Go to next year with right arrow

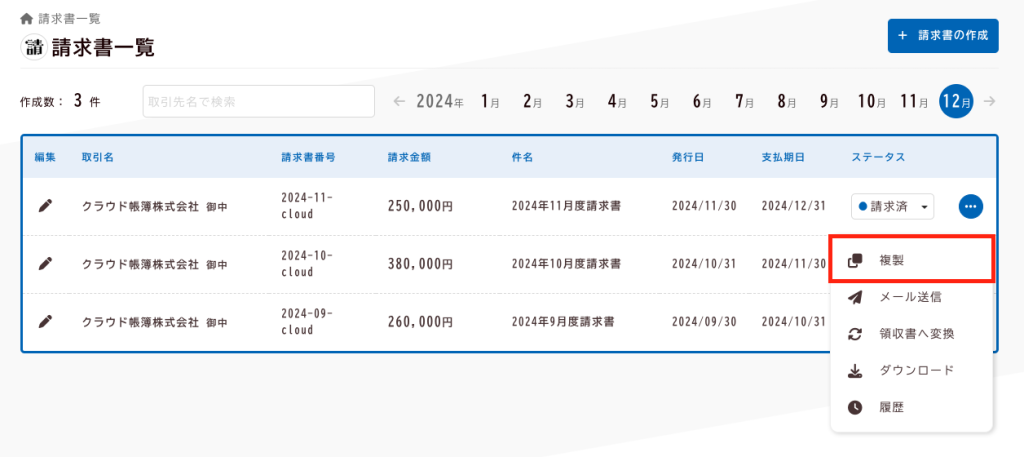point(989,101)
